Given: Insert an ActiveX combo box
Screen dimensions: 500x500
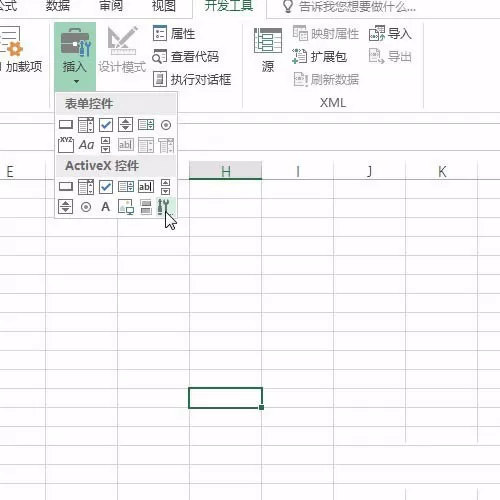Looking at the screenshot, I should tap(86, 187).
